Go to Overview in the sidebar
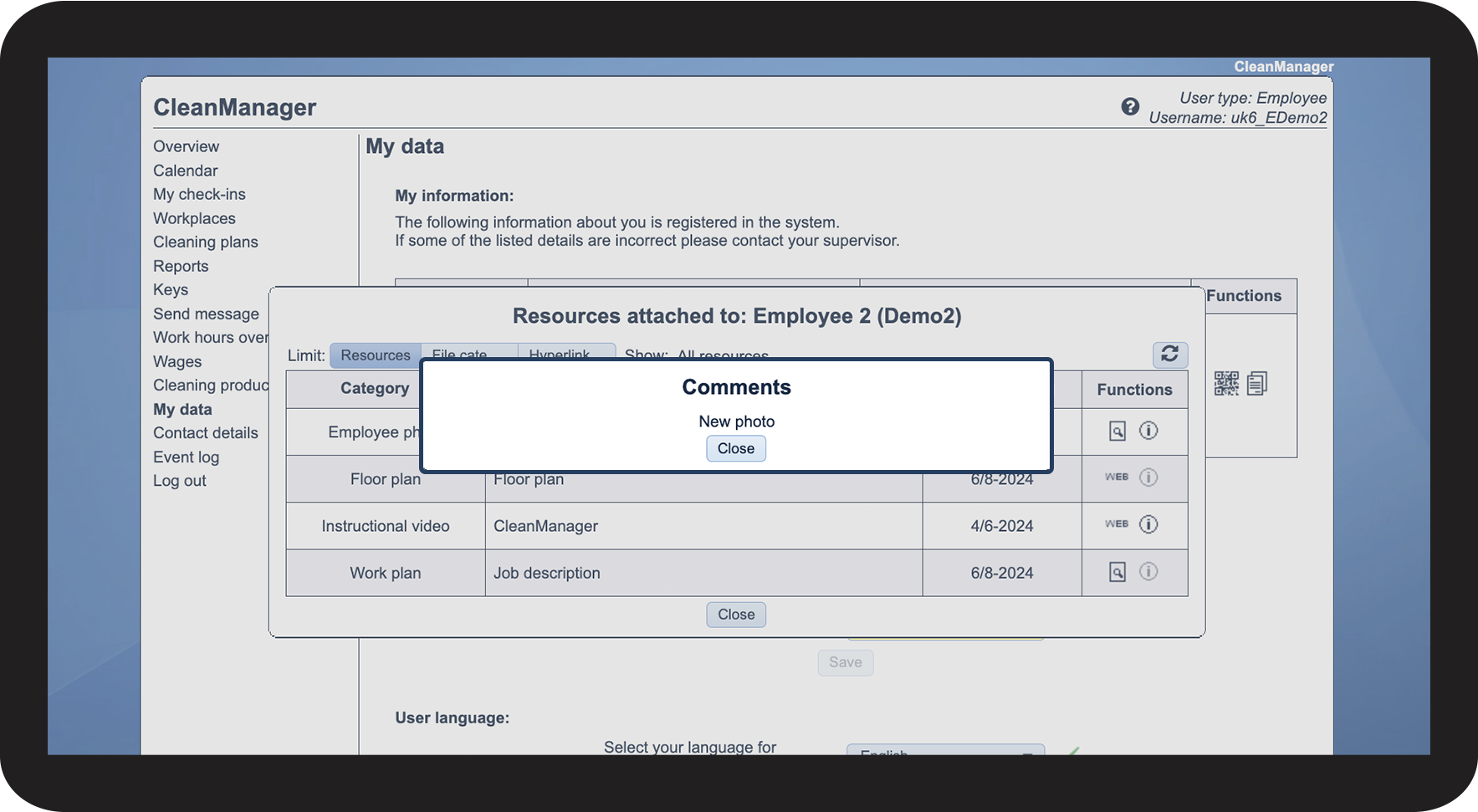 pyautogui.click(x=186, y=146)
